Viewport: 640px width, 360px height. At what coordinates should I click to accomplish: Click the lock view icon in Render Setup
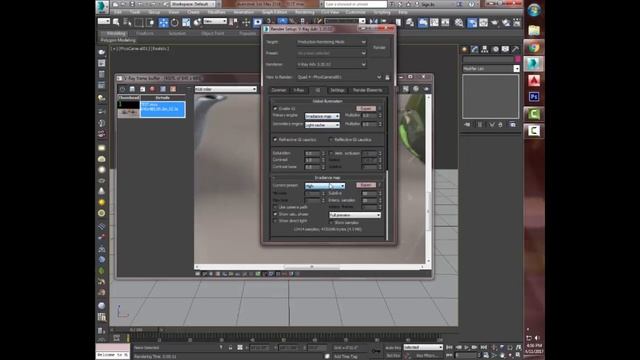(387, 77)
